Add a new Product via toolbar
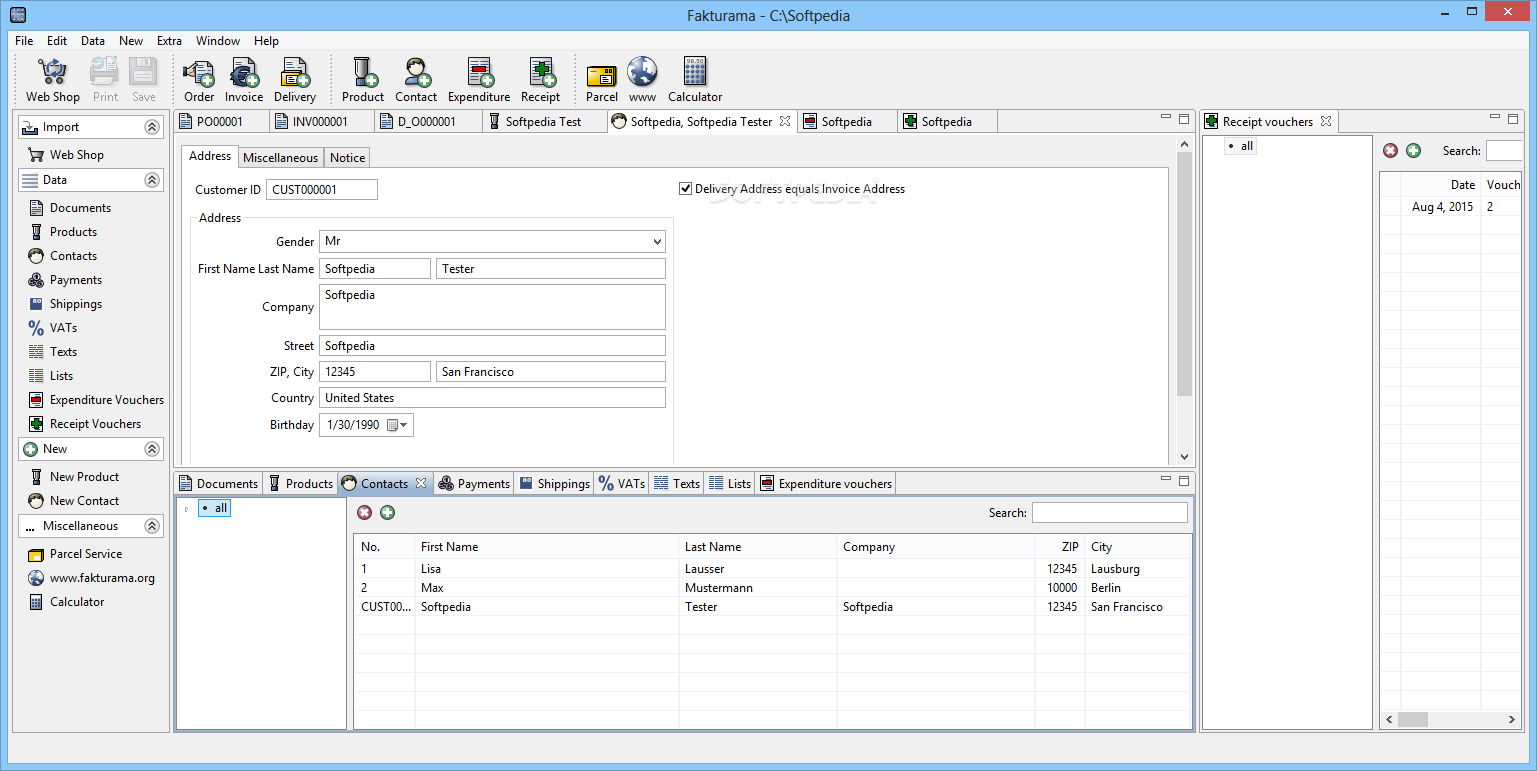Image resolution: width=1537 pixels, height=771 pixels. [x=363, y=80]
